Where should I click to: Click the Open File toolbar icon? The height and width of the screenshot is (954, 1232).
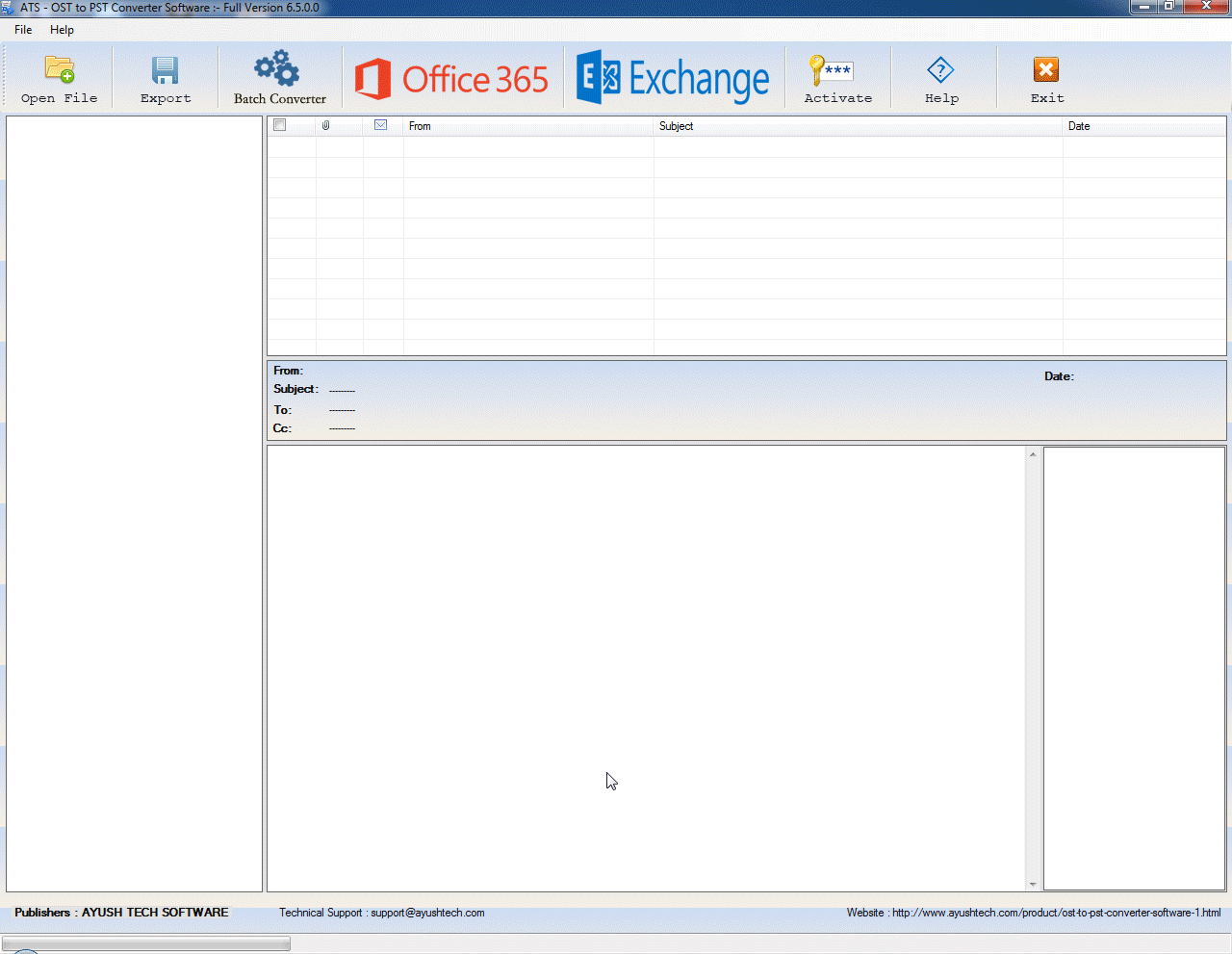click(x=60, y=70)
